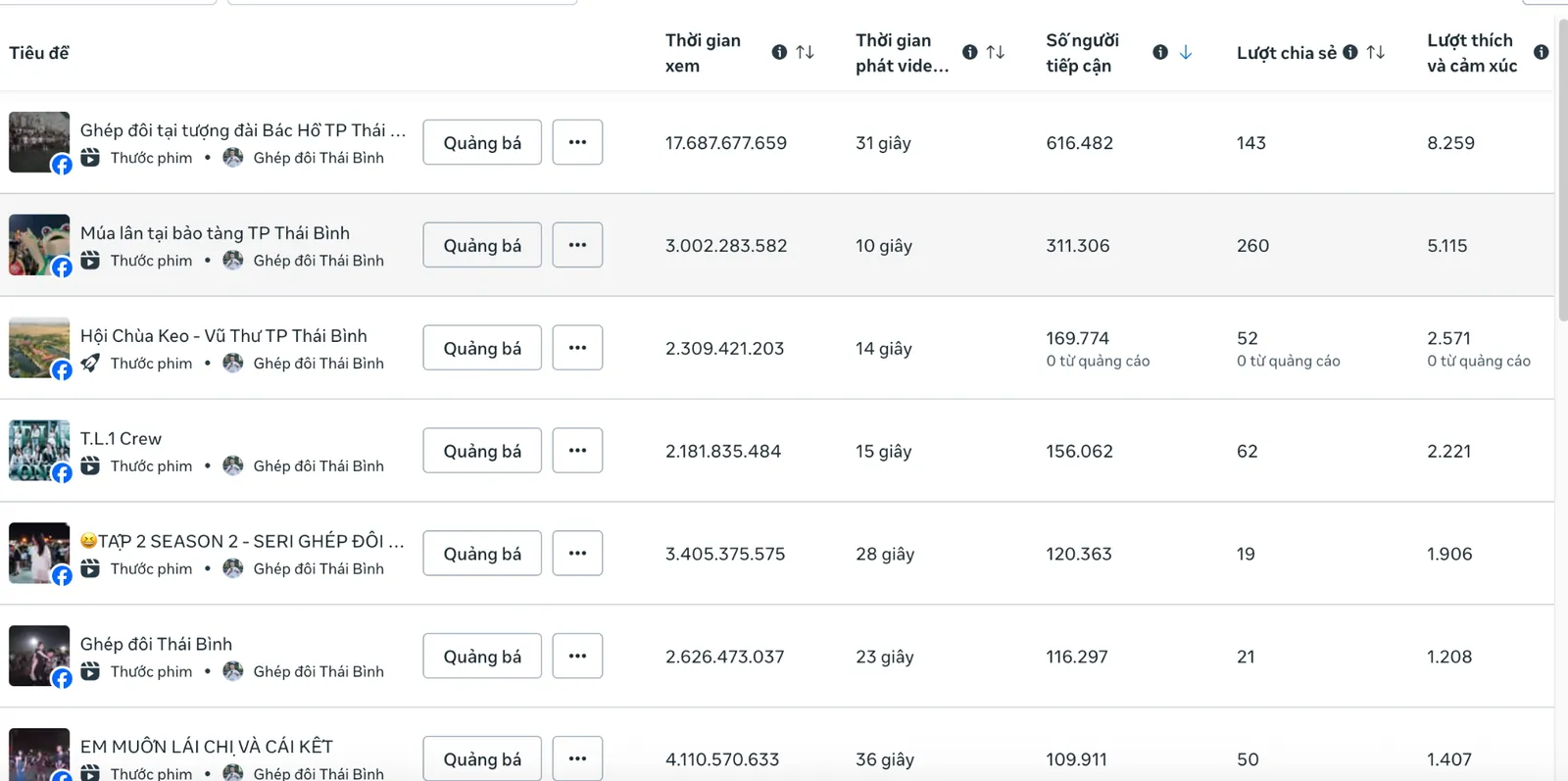The width and height of the screenshot is (1568, 781).
Task: Open T.L.1 Crew video thumbnail
Action: pyautogui.click(x=39, y=451)
